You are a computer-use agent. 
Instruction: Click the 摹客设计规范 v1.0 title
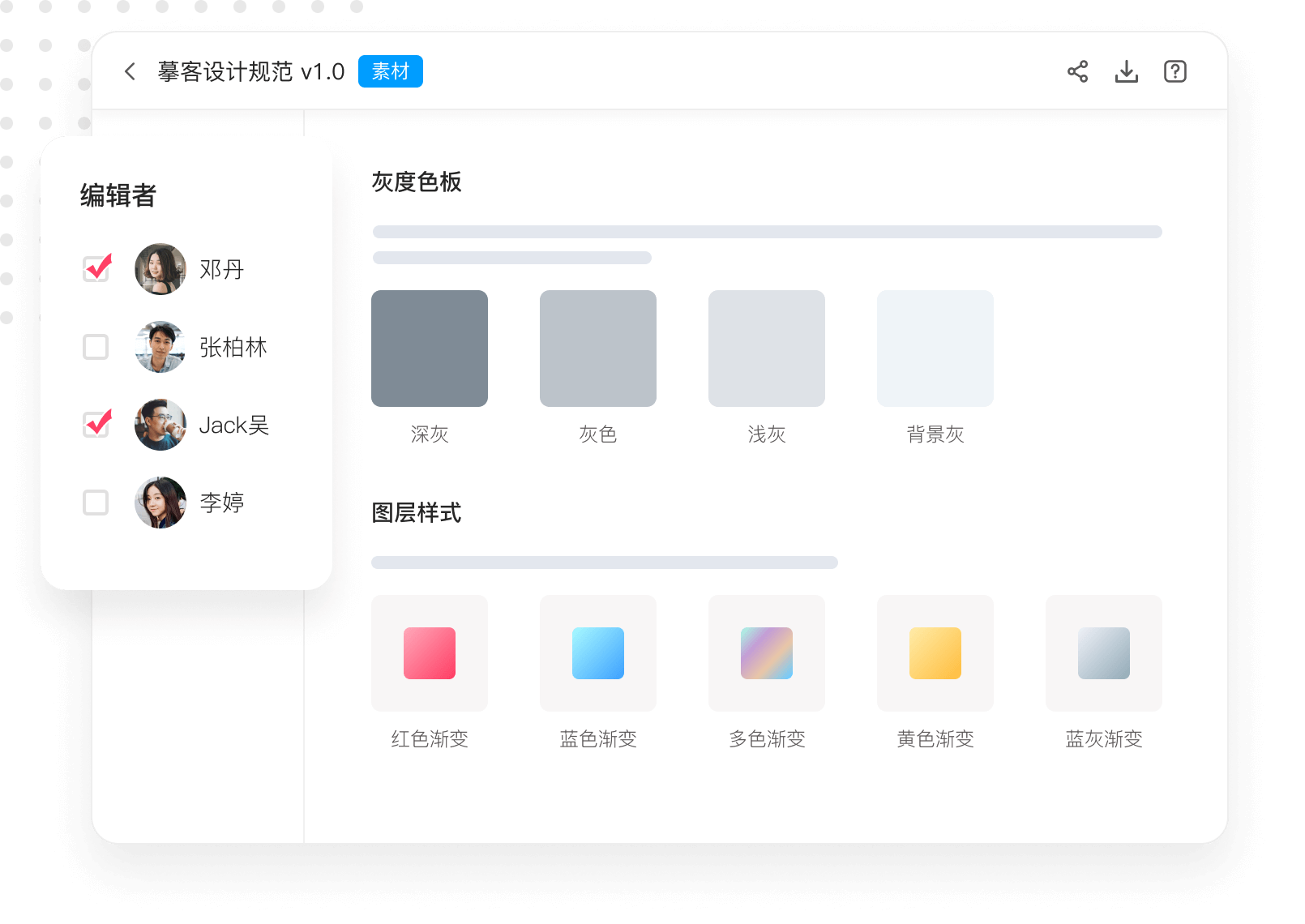(x=251, y=71)
